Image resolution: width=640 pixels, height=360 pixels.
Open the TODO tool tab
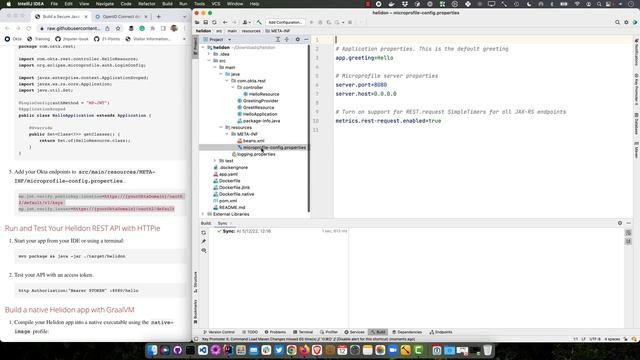coord(250,332)
